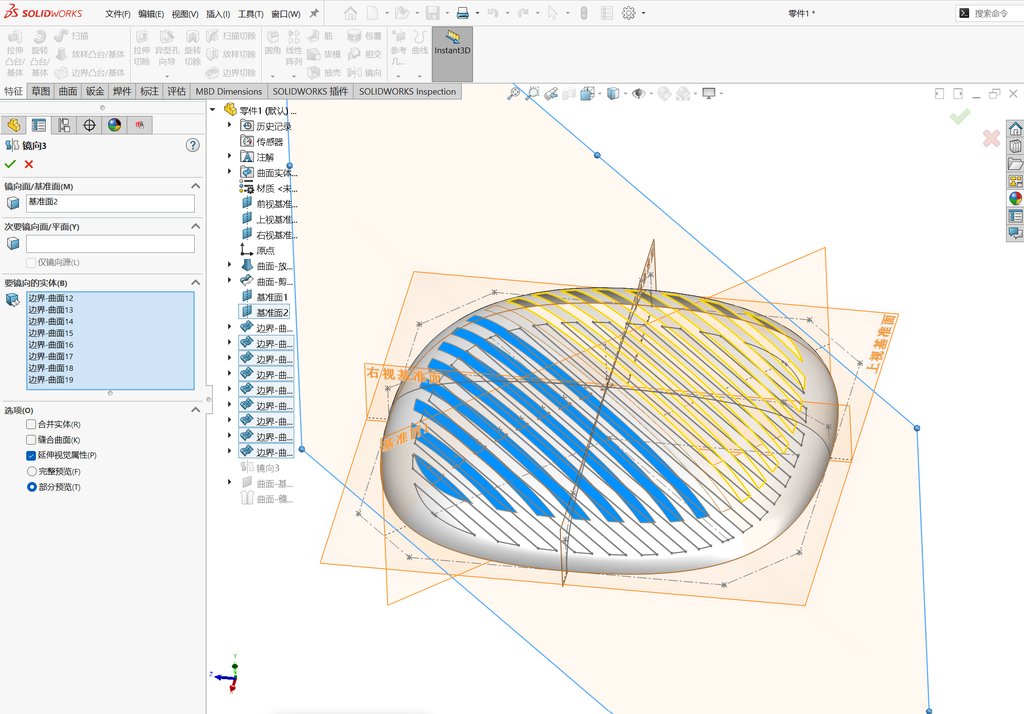Image resolution: width=1024 pixels, height=714 pixels.
Task: Open Design Library in task pane
Action: [1016, 146]
